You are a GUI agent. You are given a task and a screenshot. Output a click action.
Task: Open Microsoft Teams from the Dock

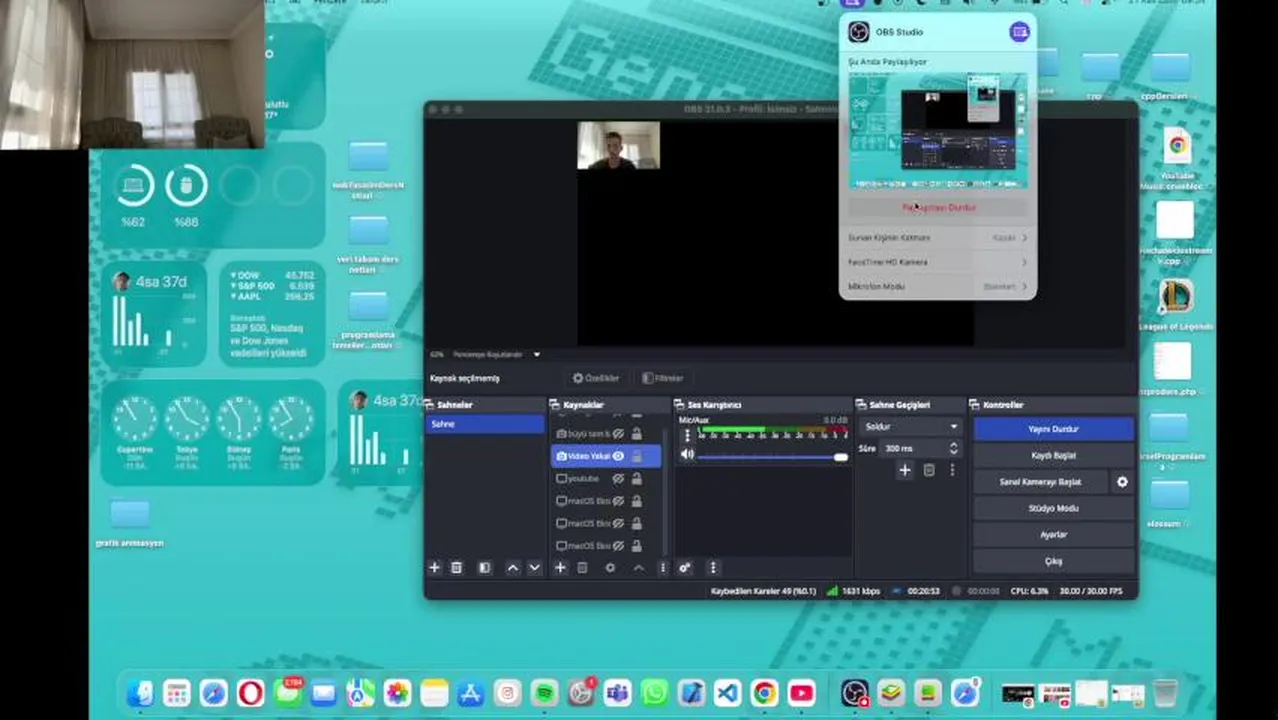[x=617, y=693]
